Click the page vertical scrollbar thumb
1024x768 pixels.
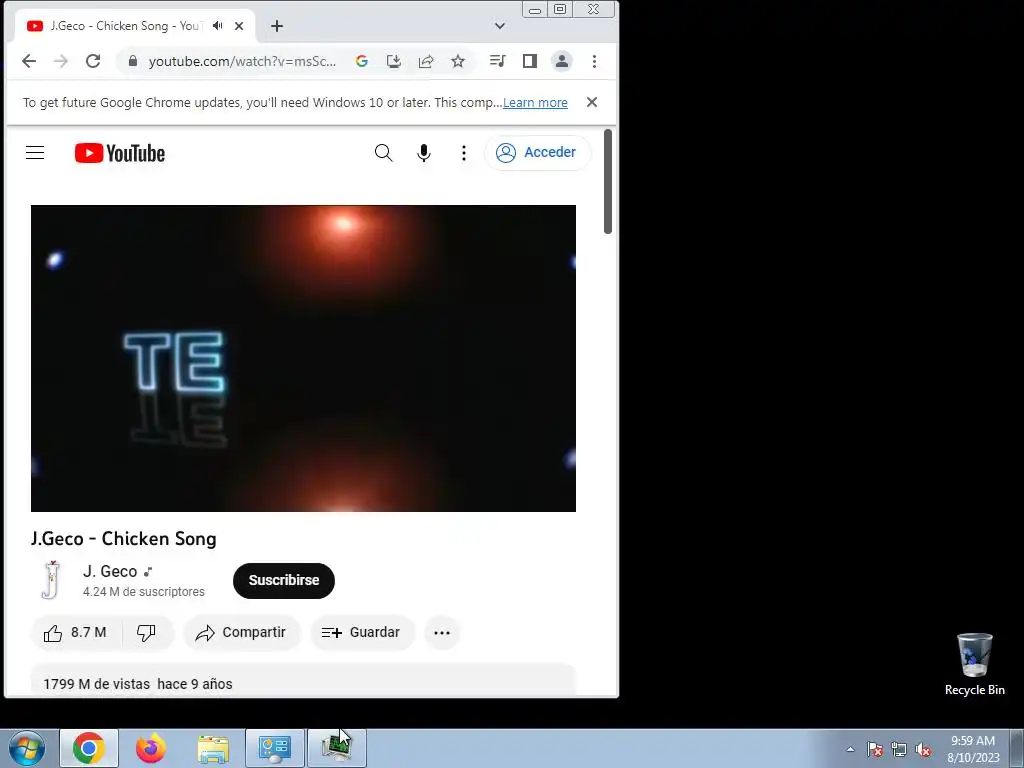click(x=608, y=181)
